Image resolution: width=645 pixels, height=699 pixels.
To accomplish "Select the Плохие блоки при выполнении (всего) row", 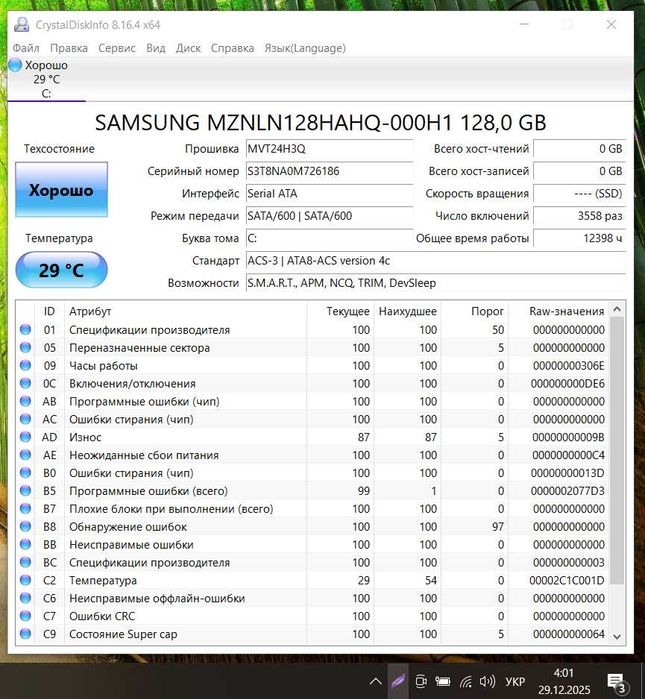I will (x=313, y=509).
